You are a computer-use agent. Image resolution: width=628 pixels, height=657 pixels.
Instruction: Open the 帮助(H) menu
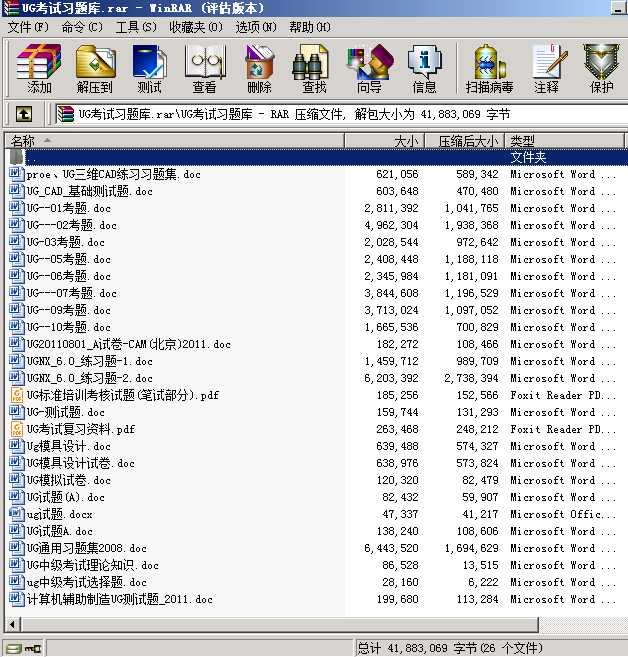pos(310,27)
